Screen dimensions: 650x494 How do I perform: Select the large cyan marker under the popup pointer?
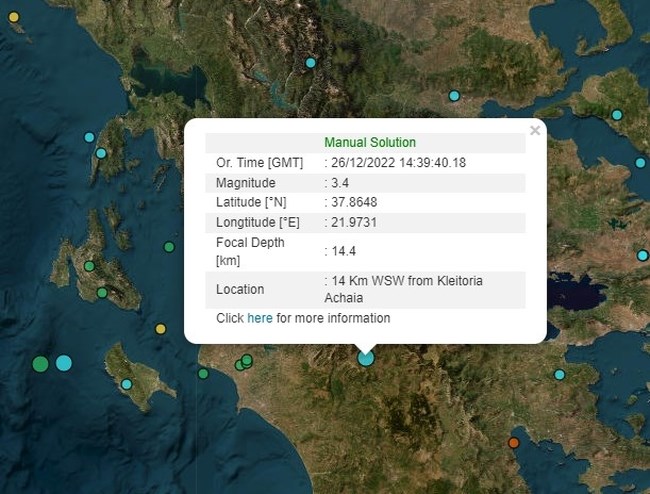(366, 358)
